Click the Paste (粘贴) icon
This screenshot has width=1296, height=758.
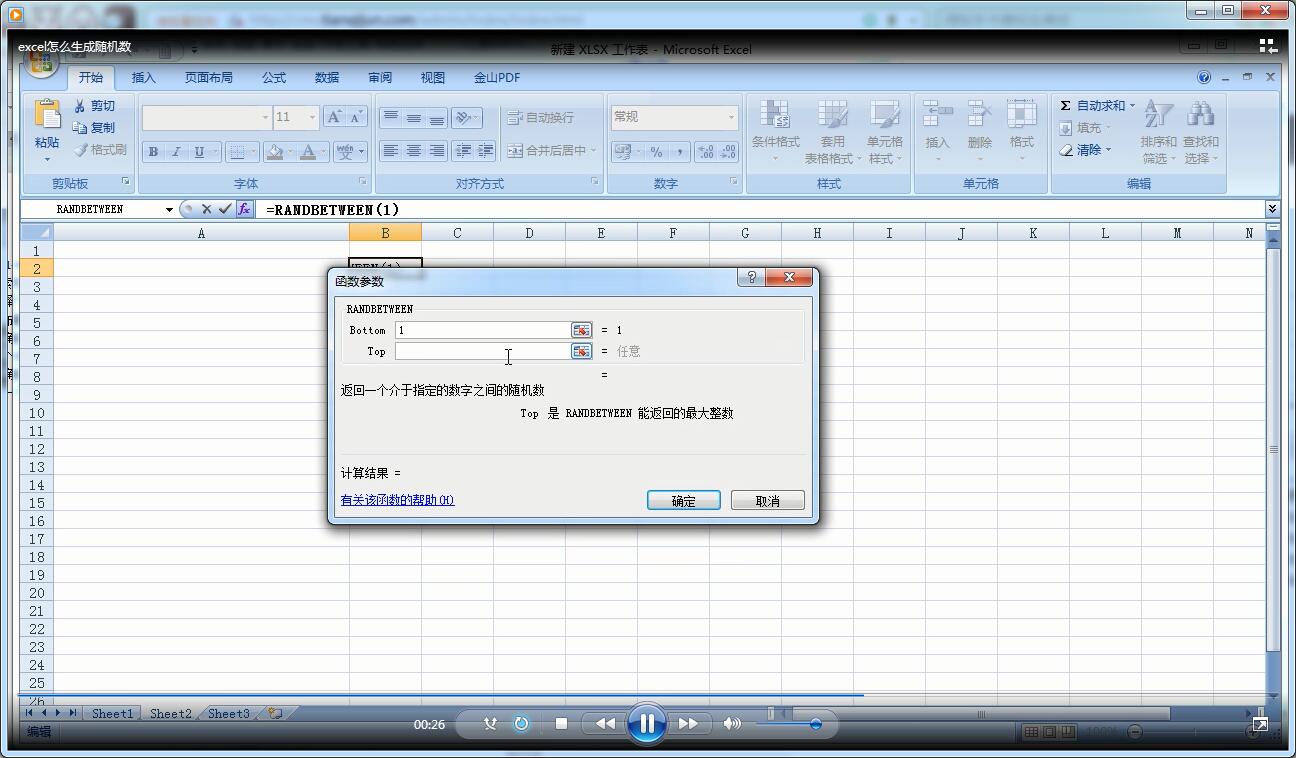click(x=47, y=115)
